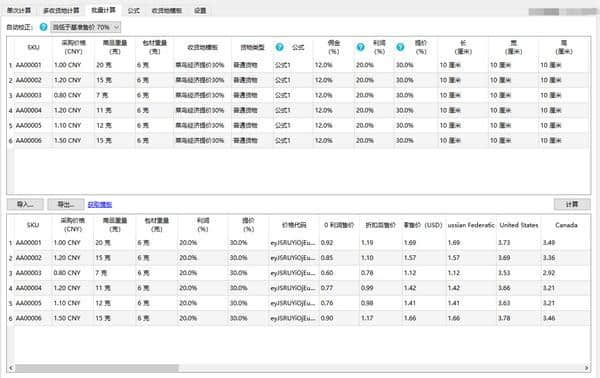Switch to the 多收货地计算 tab
This screenshot has width=600, height=378.
coord(61,10)
